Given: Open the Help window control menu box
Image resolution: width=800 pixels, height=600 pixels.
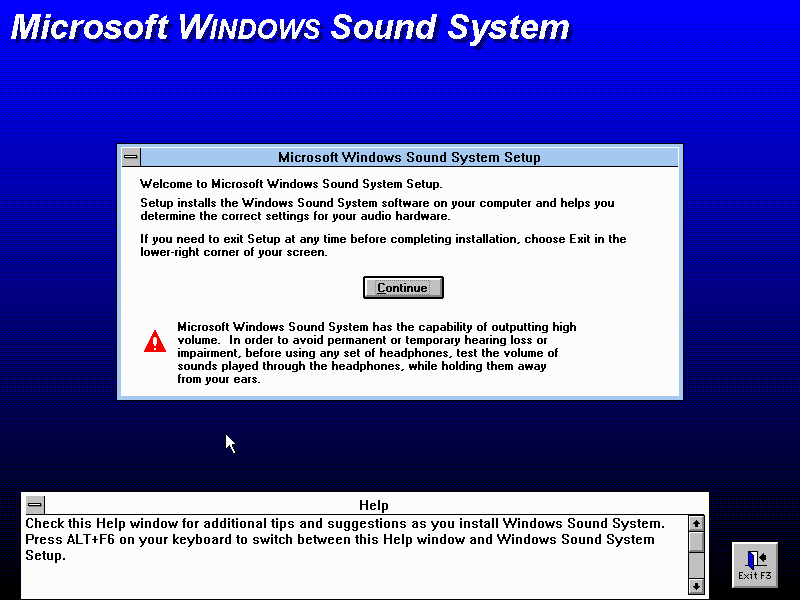Looking at the screenshot, I should pos(35,505).
